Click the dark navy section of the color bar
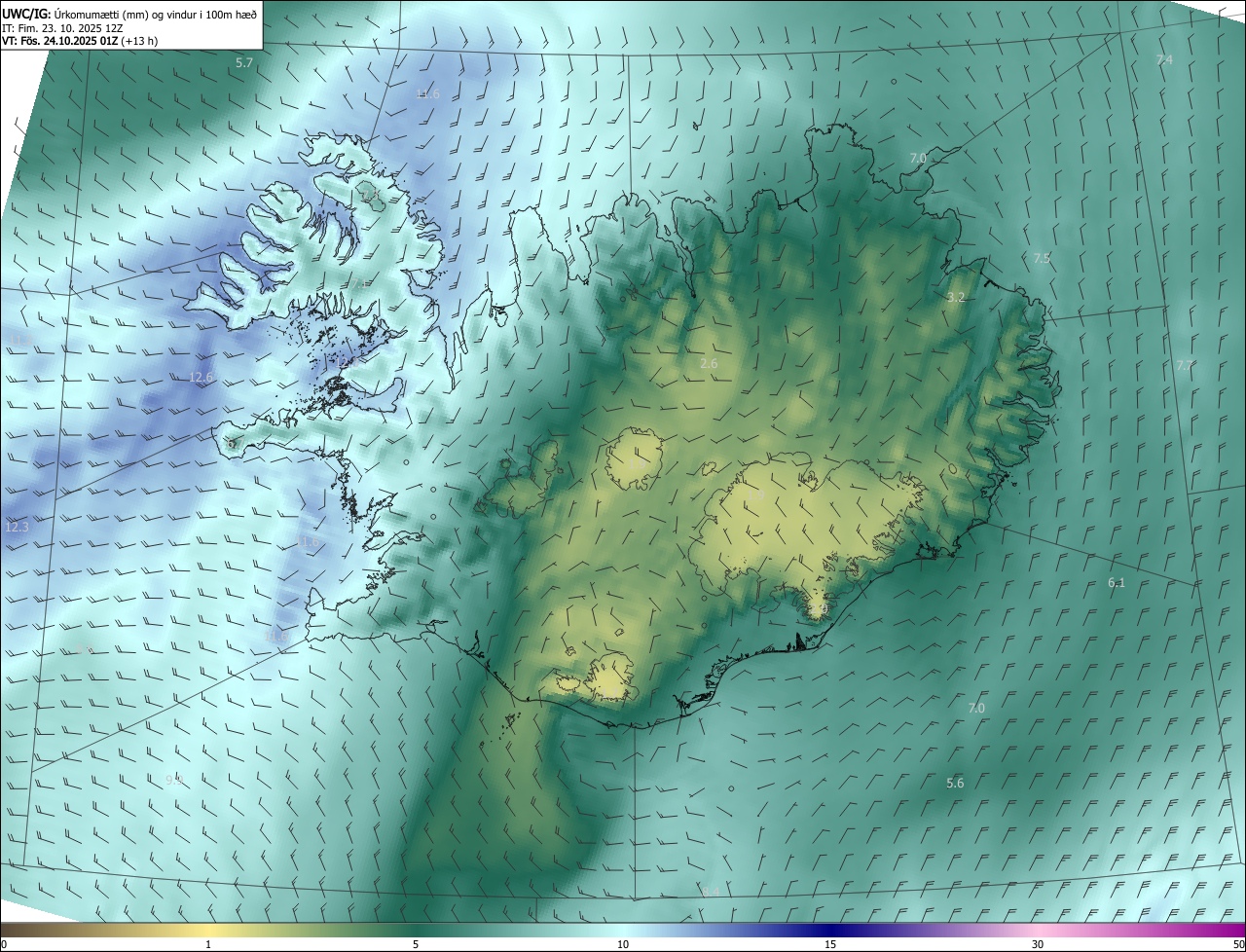This screenshot has width=1246, height=952. [x=830, y=930]
